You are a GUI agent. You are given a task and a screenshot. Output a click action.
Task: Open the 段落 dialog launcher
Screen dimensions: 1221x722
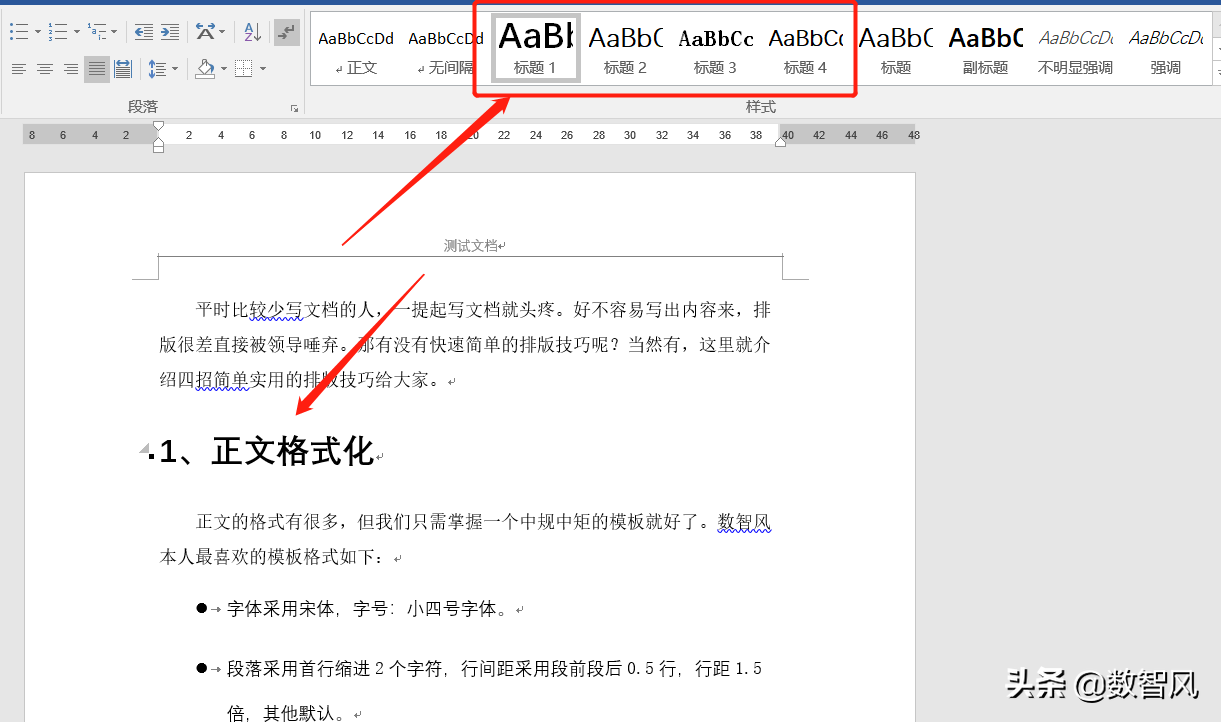click(x=294, y=107)
